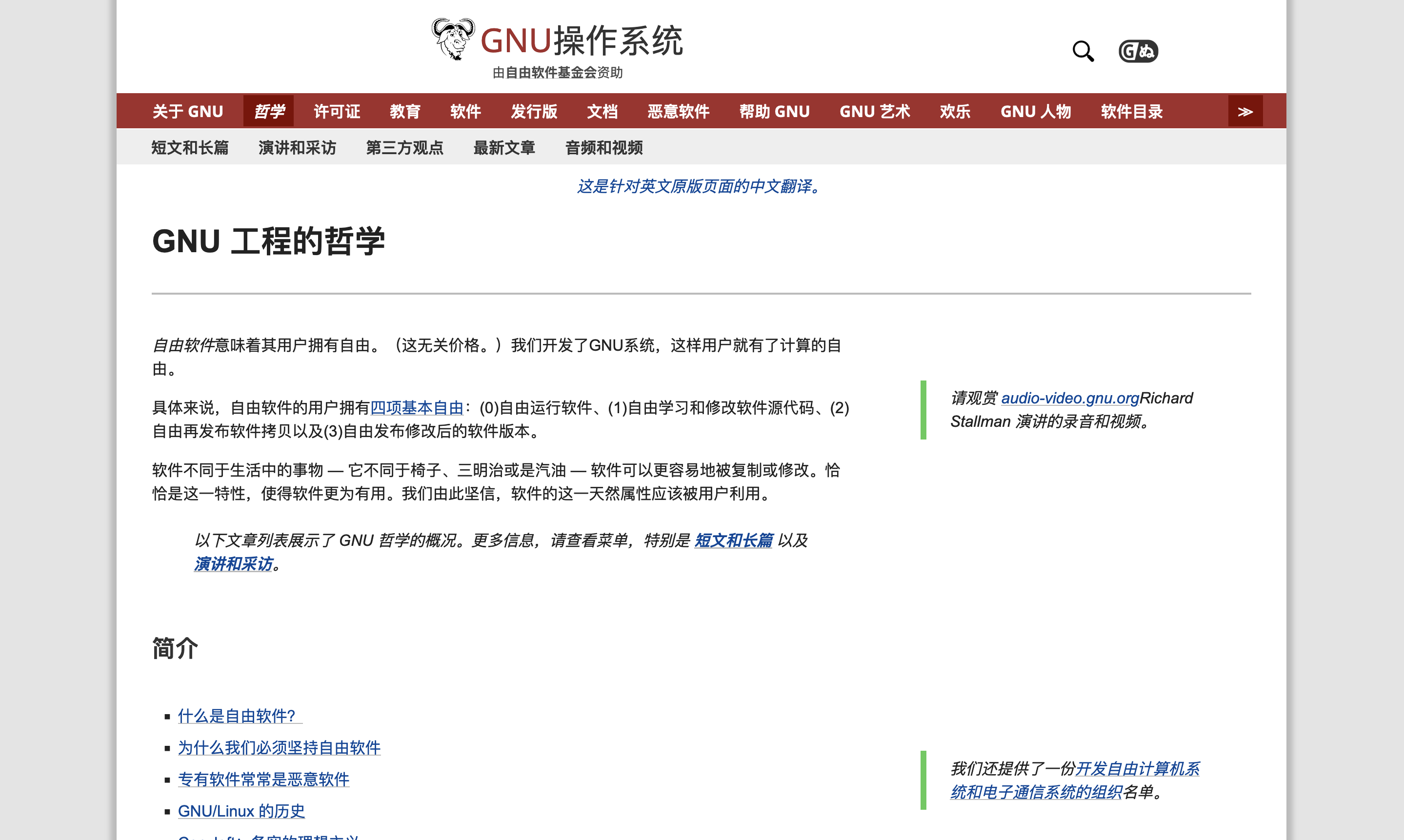This screenshot has height=840, width=1404.
Task: Open 专有软件常常是恶意软件 link
Action: coord(264,780)
